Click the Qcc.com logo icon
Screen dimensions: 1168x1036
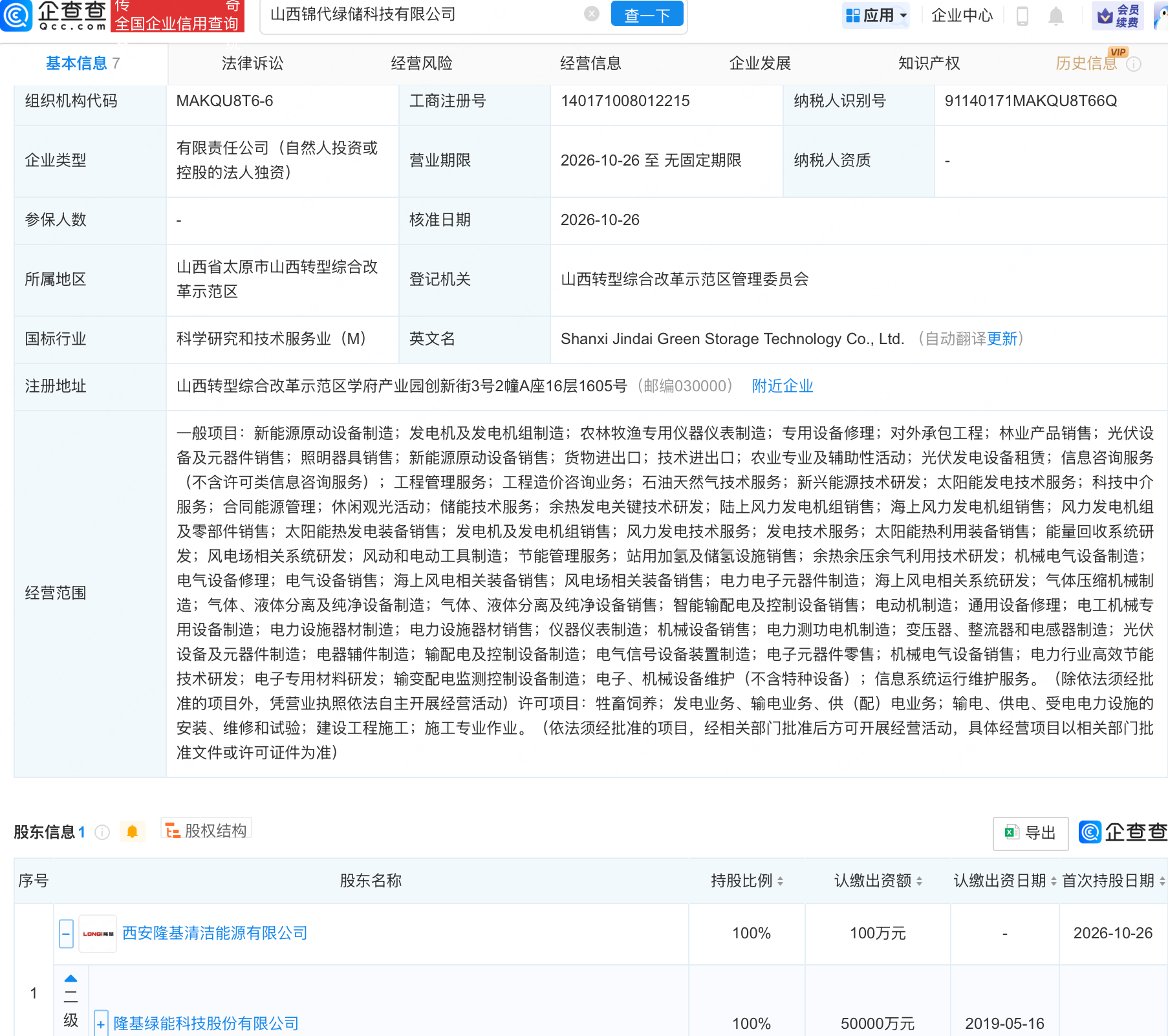[16, 16]
